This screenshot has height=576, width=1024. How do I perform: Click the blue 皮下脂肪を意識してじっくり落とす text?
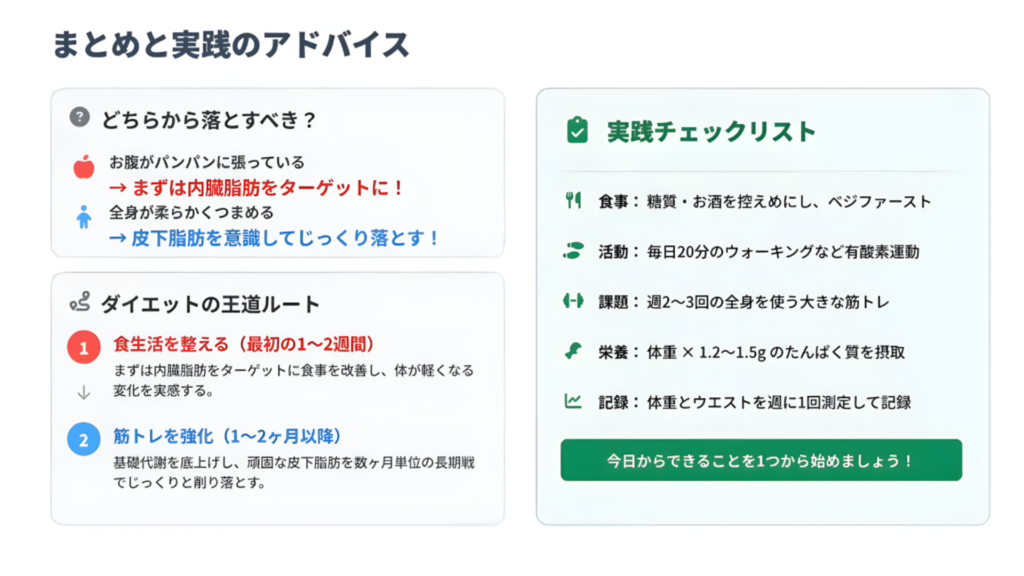[x=273, y=238]
